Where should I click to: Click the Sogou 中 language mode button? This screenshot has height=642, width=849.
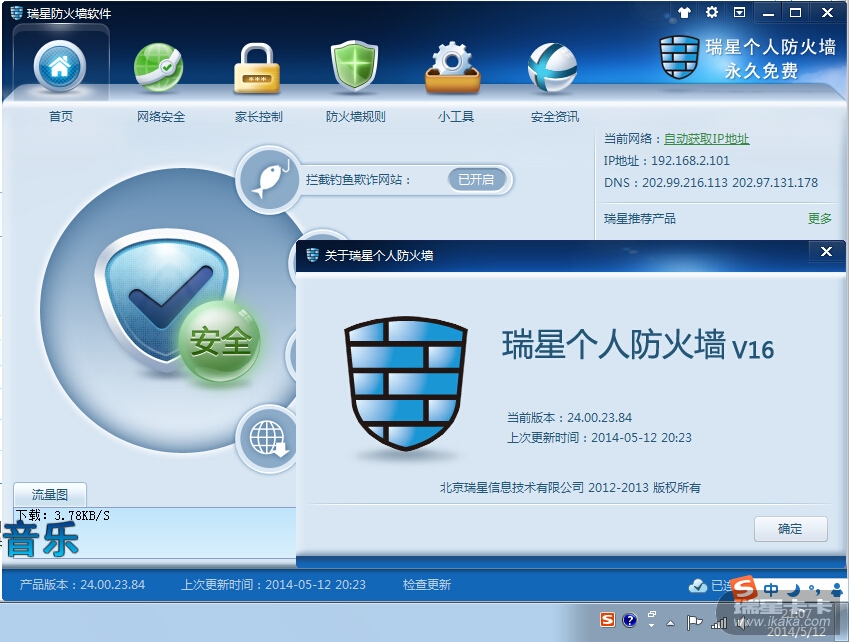point(771,589)
